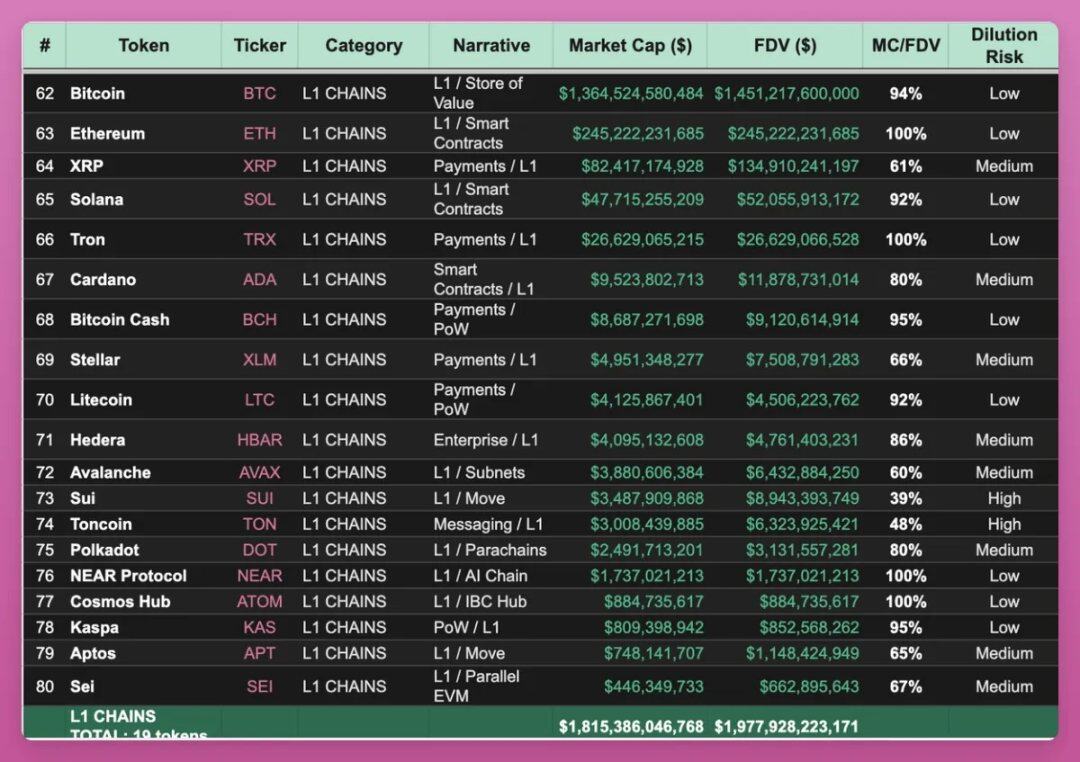Click the MC/FDV column header
Screen dimensions: 1080x762
click(x=905, y=45)
